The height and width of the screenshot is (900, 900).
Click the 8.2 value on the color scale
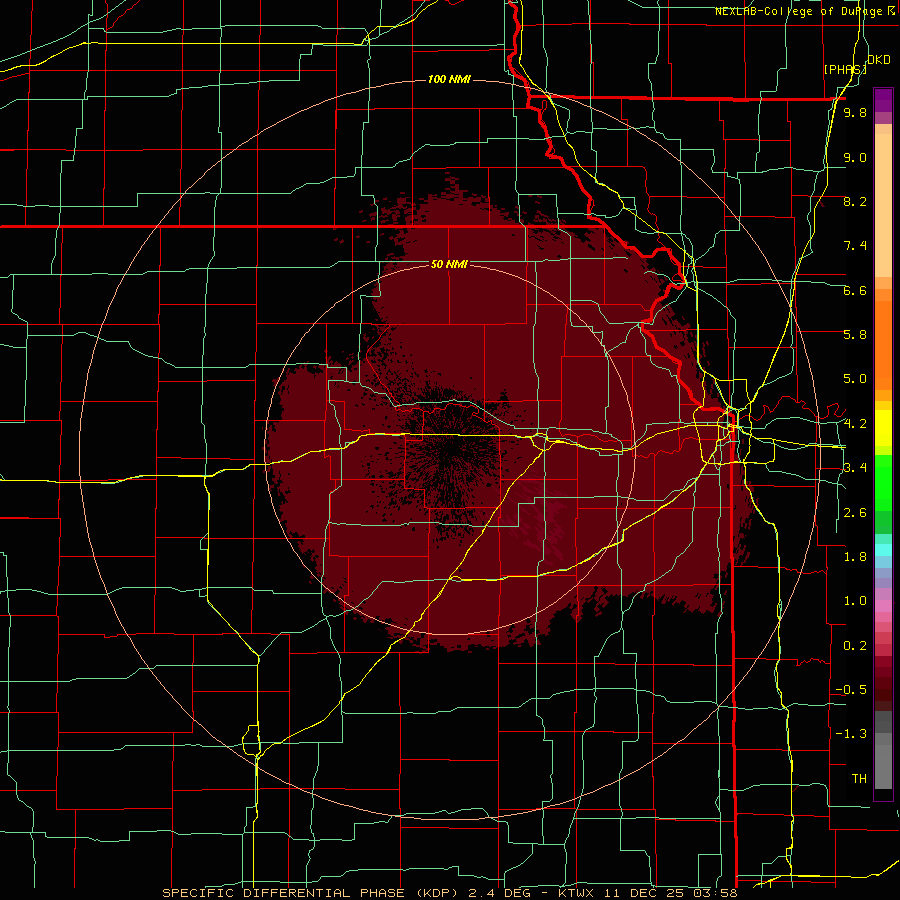pyautogui.click(x=855, y=202)
